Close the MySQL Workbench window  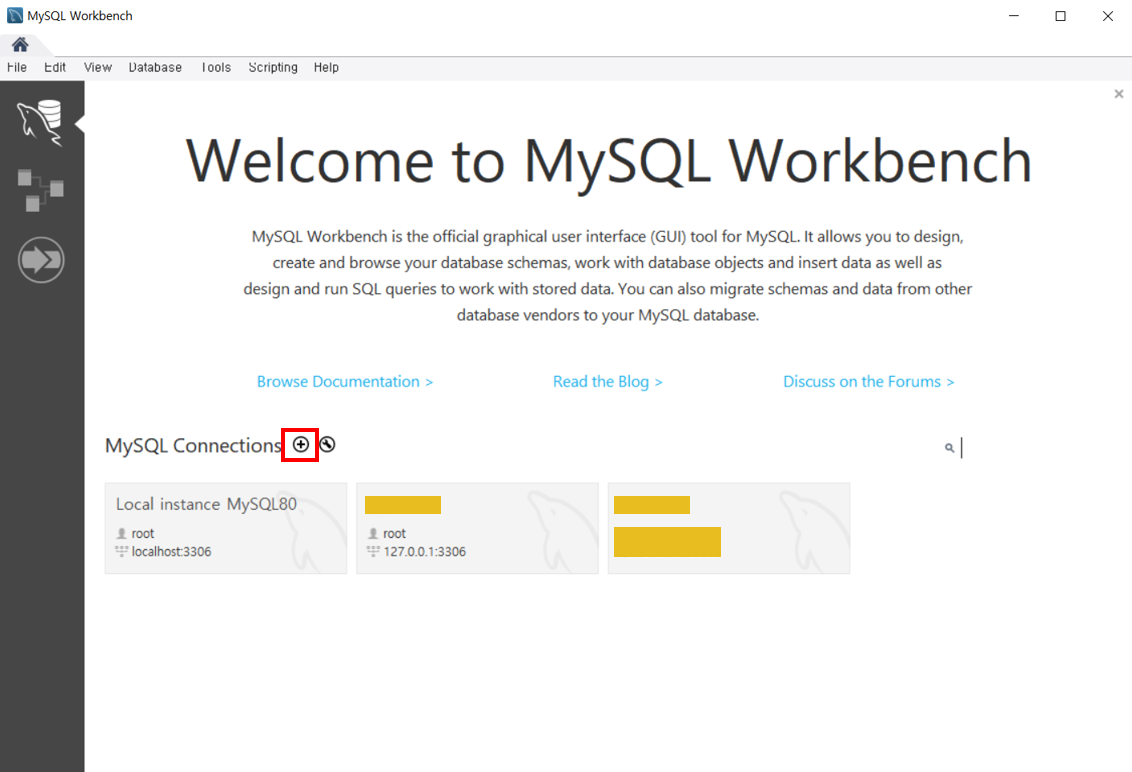tap(1107, 16)
